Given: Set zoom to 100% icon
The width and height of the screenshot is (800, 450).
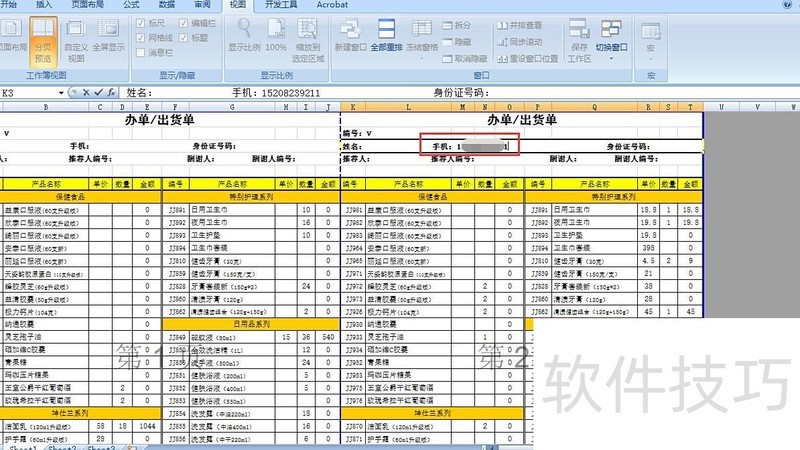Looking at the screenshot, I should click(276, 29).
